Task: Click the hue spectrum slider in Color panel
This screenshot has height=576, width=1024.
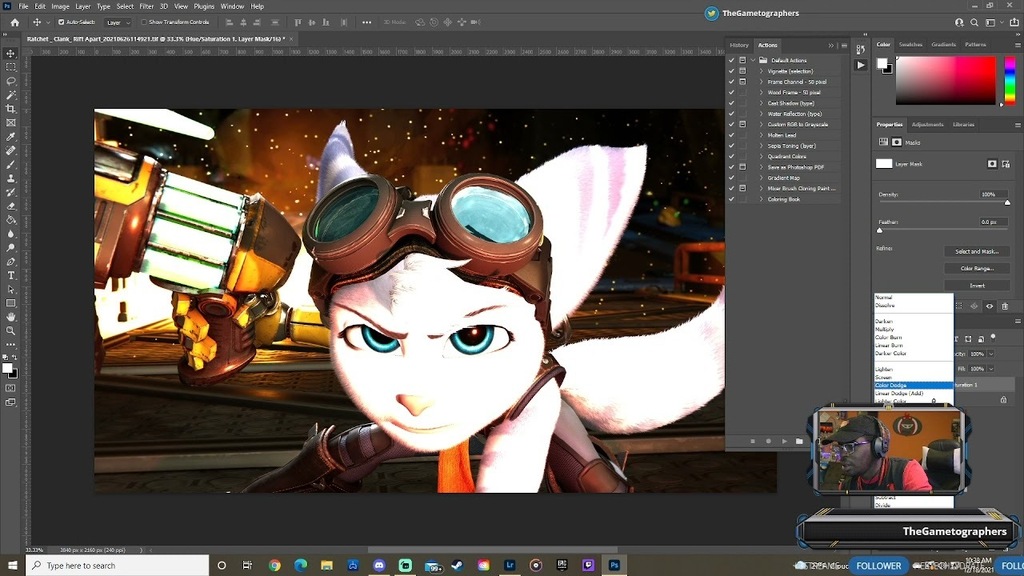Action: point(1010,80)
